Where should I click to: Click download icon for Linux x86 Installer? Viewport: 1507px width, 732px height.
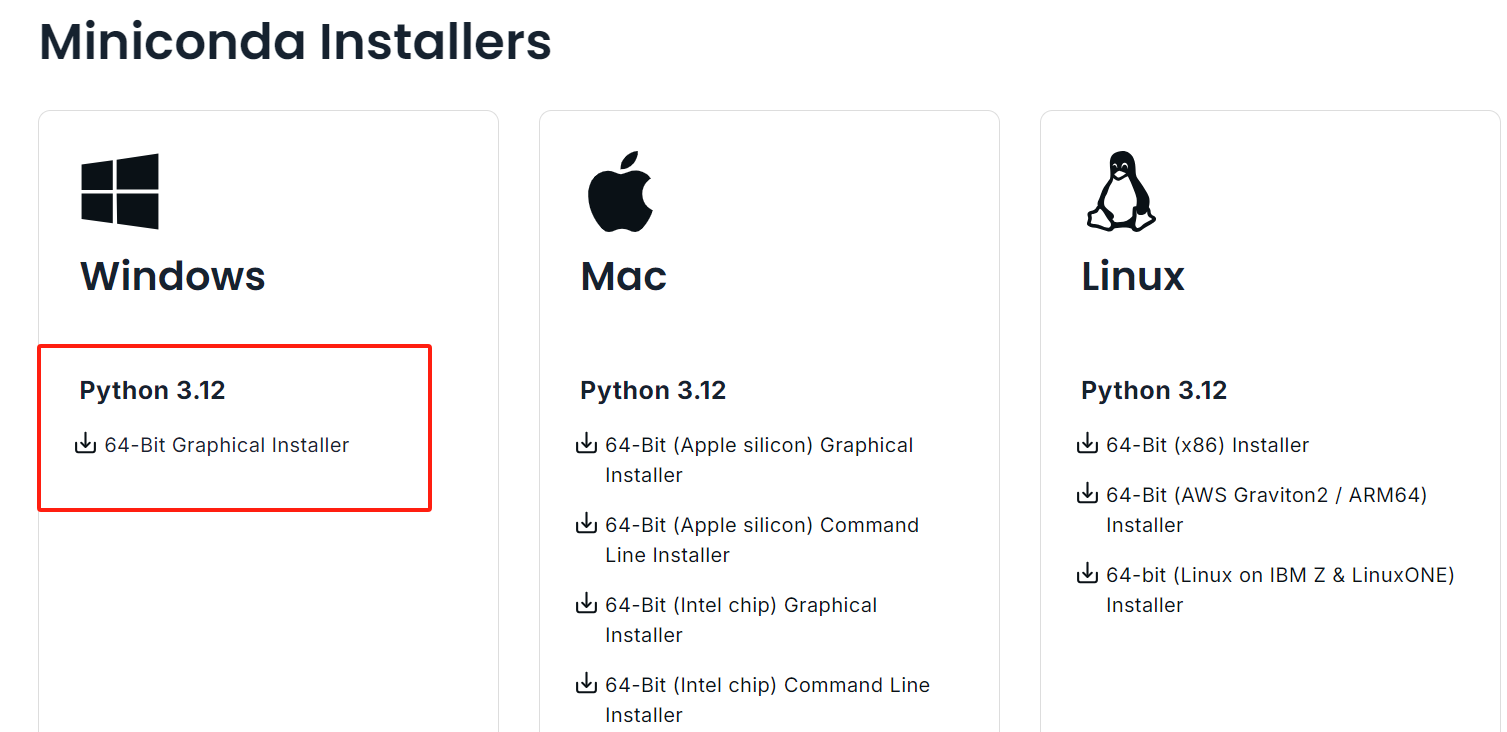coord(1088,444)
